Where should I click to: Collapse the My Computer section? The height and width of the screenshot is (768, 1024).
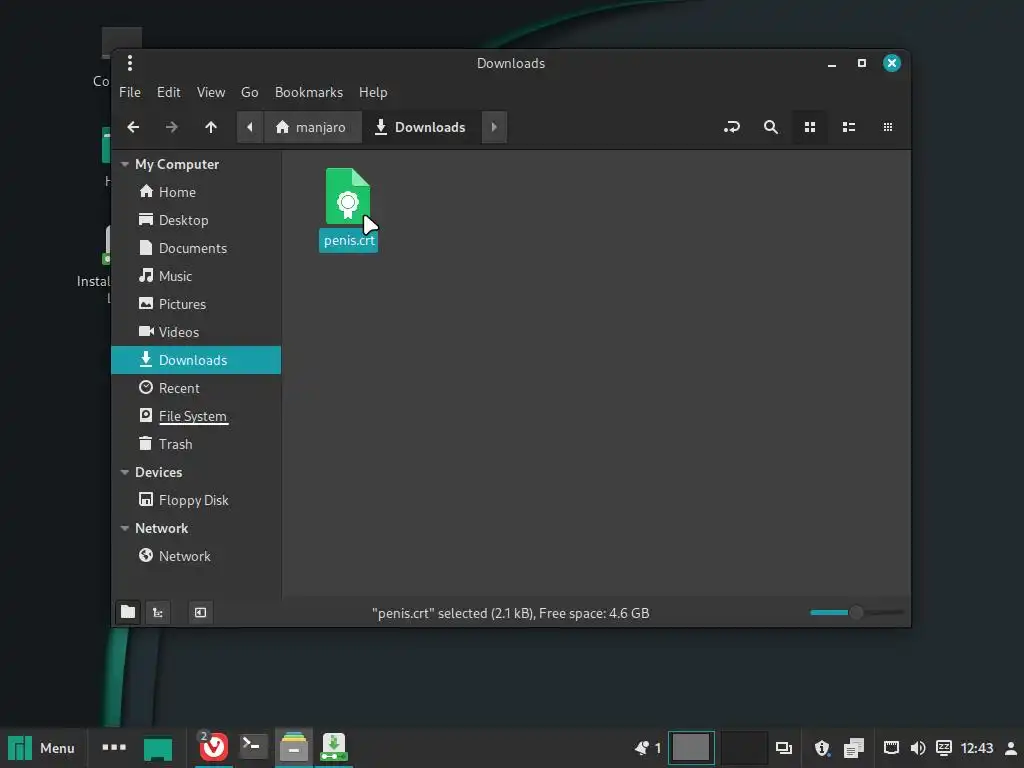pyautogui.click(x=125, y=165)
